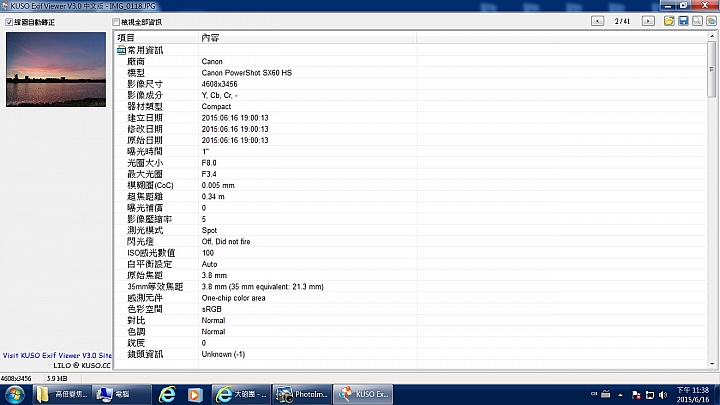Select the Unknown (-1) lens info value

point(223,354)
